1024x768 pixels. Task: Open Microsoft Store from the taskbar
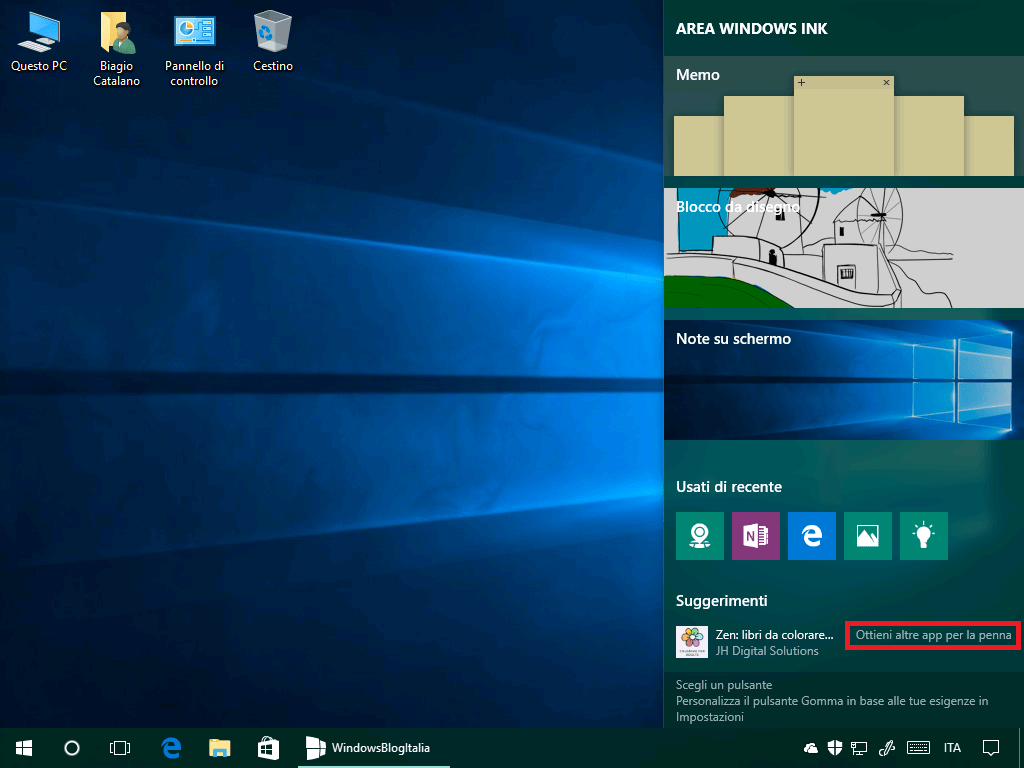click(268, 747)
